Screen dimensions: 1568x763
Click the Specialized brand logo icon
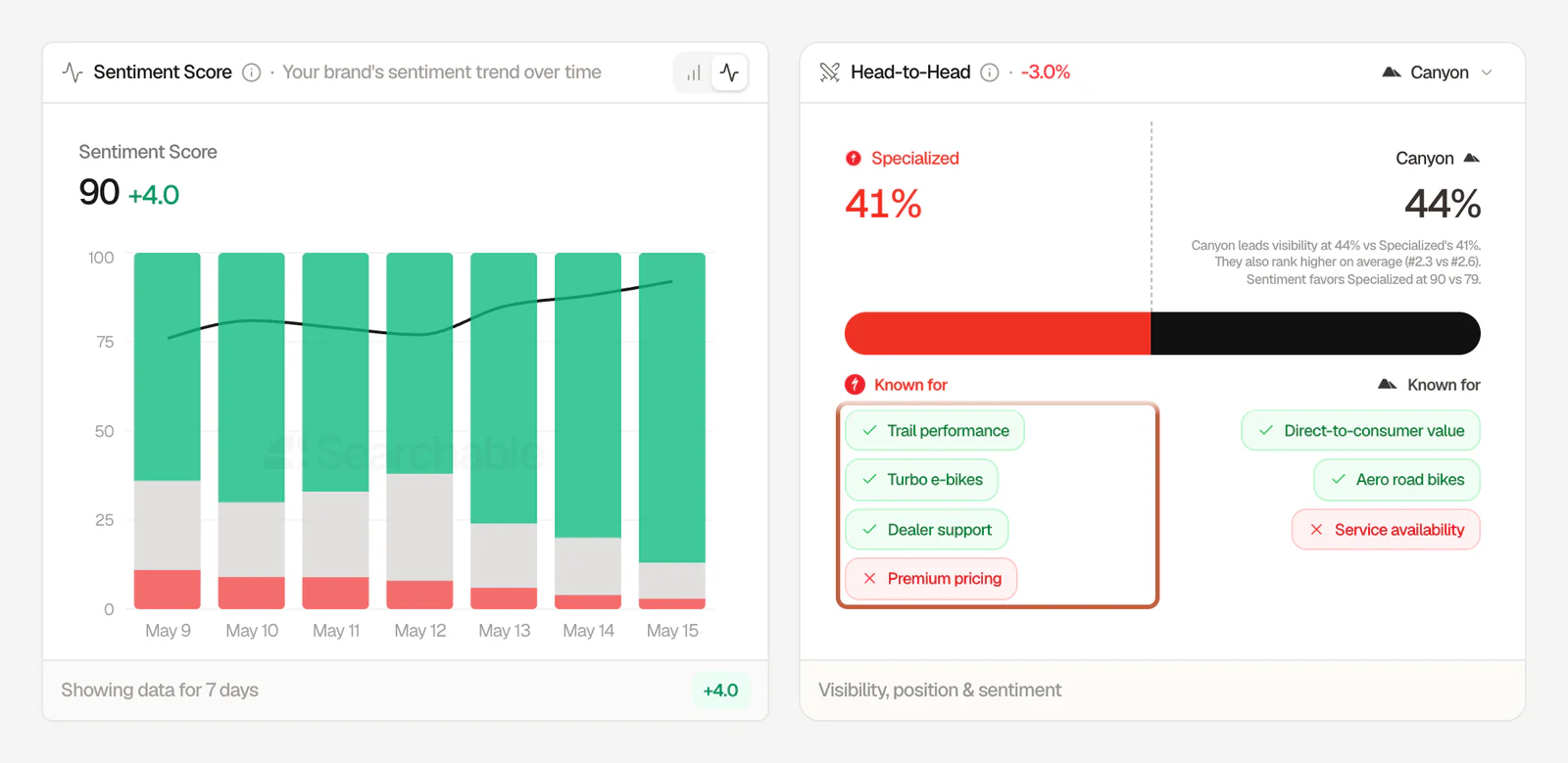coord(854,158)
